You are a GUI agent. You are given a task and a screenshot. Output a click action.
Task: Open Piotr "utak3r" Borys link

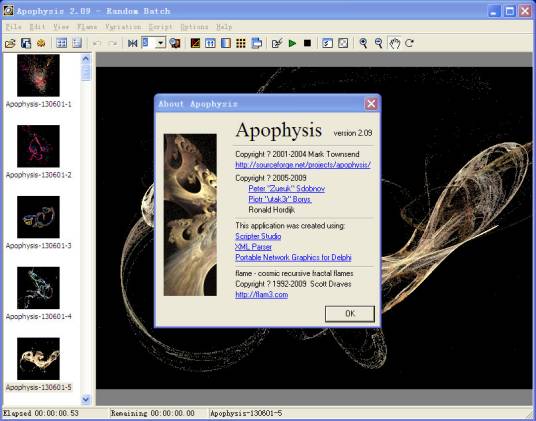280,199
